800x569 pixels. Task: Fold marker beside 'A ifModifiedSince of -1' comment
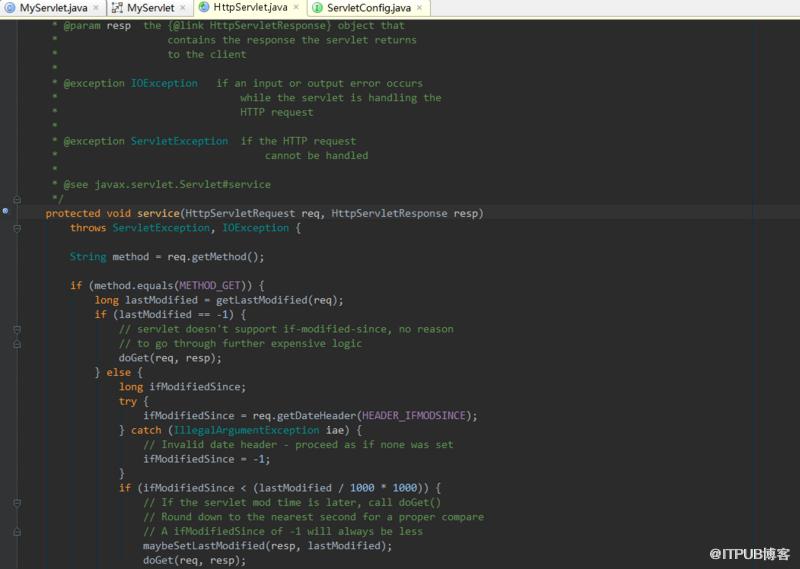[17, 532]
